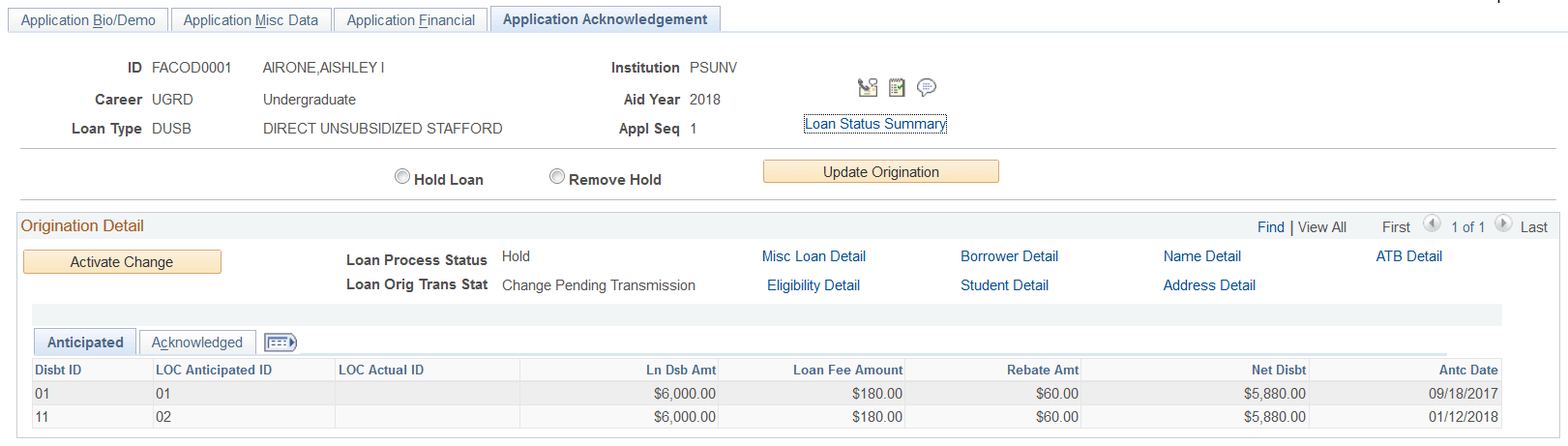Select the Remove Hold radio button
The image size is (1568, 446).
tap(557, 177)
